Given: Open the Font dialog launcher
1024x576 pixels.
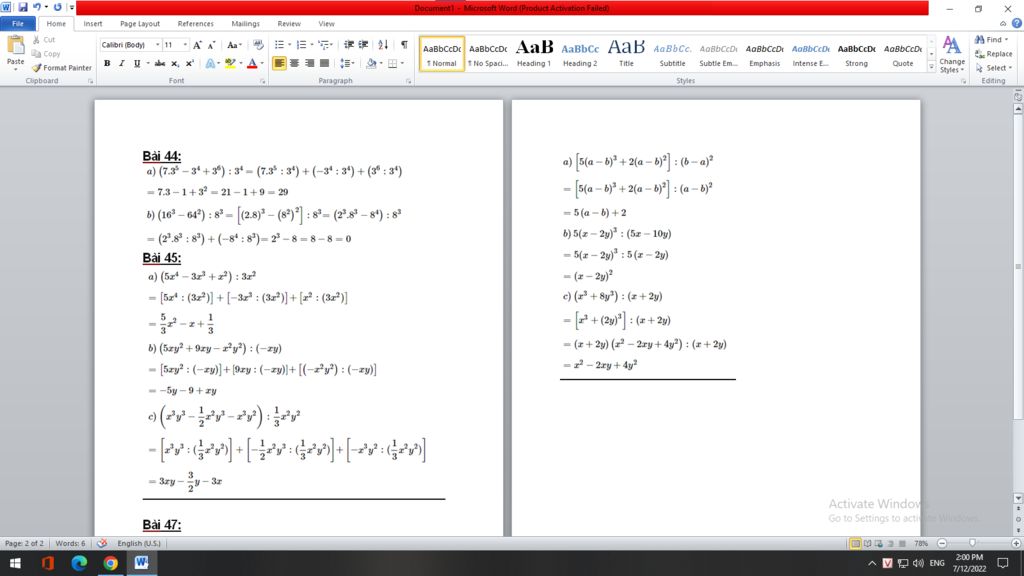Looking at the screenshot, I should pyautogui.click(x=263, y=81).
